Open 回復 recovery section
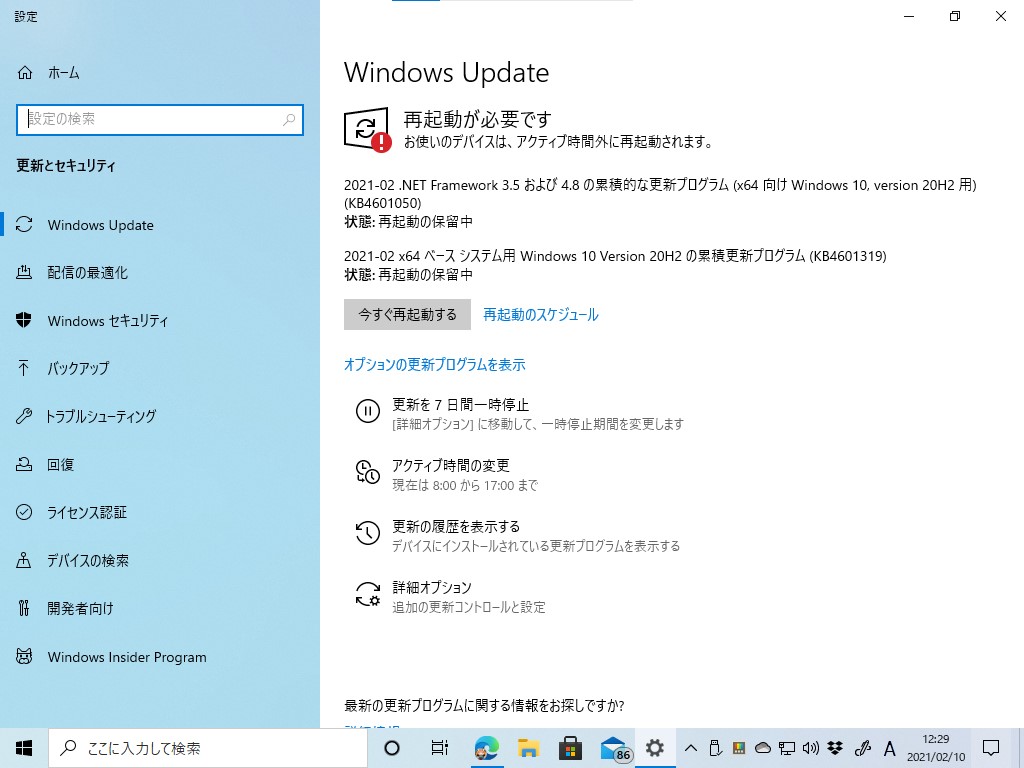 (x=60, y=464)
